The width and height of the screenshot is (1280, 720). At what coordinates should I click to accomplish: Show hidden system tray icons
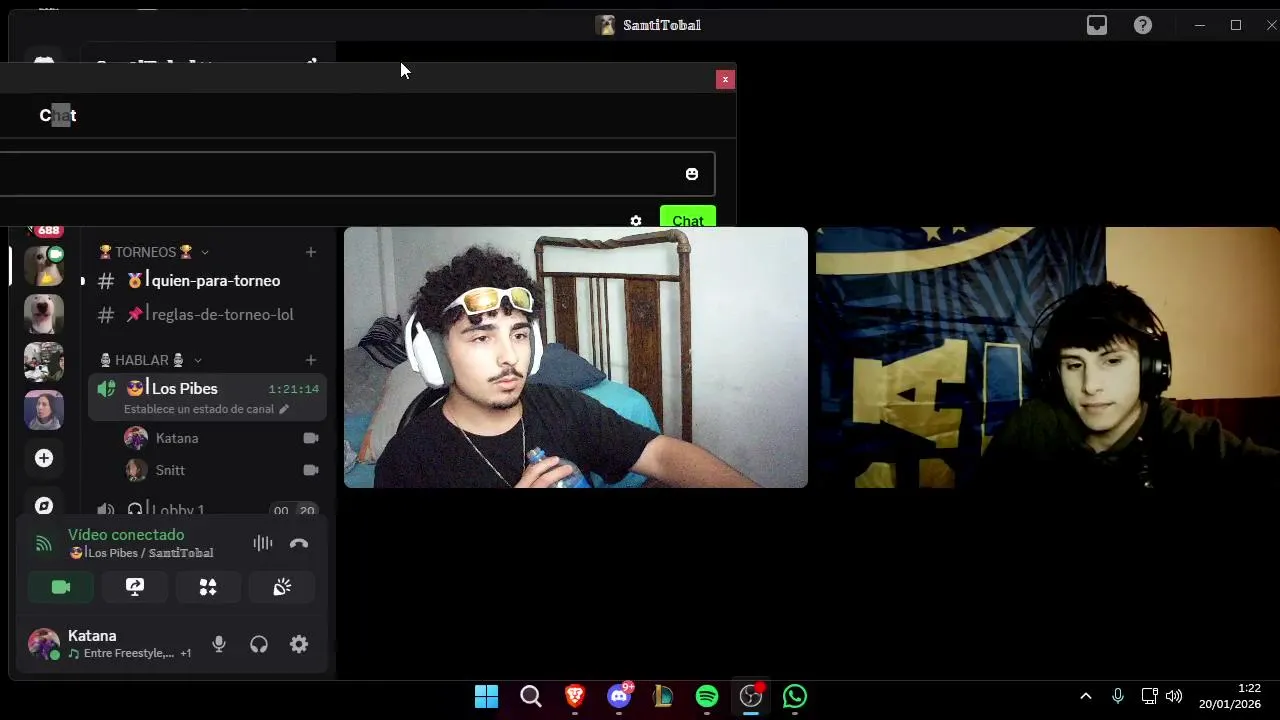point(1086,696)
